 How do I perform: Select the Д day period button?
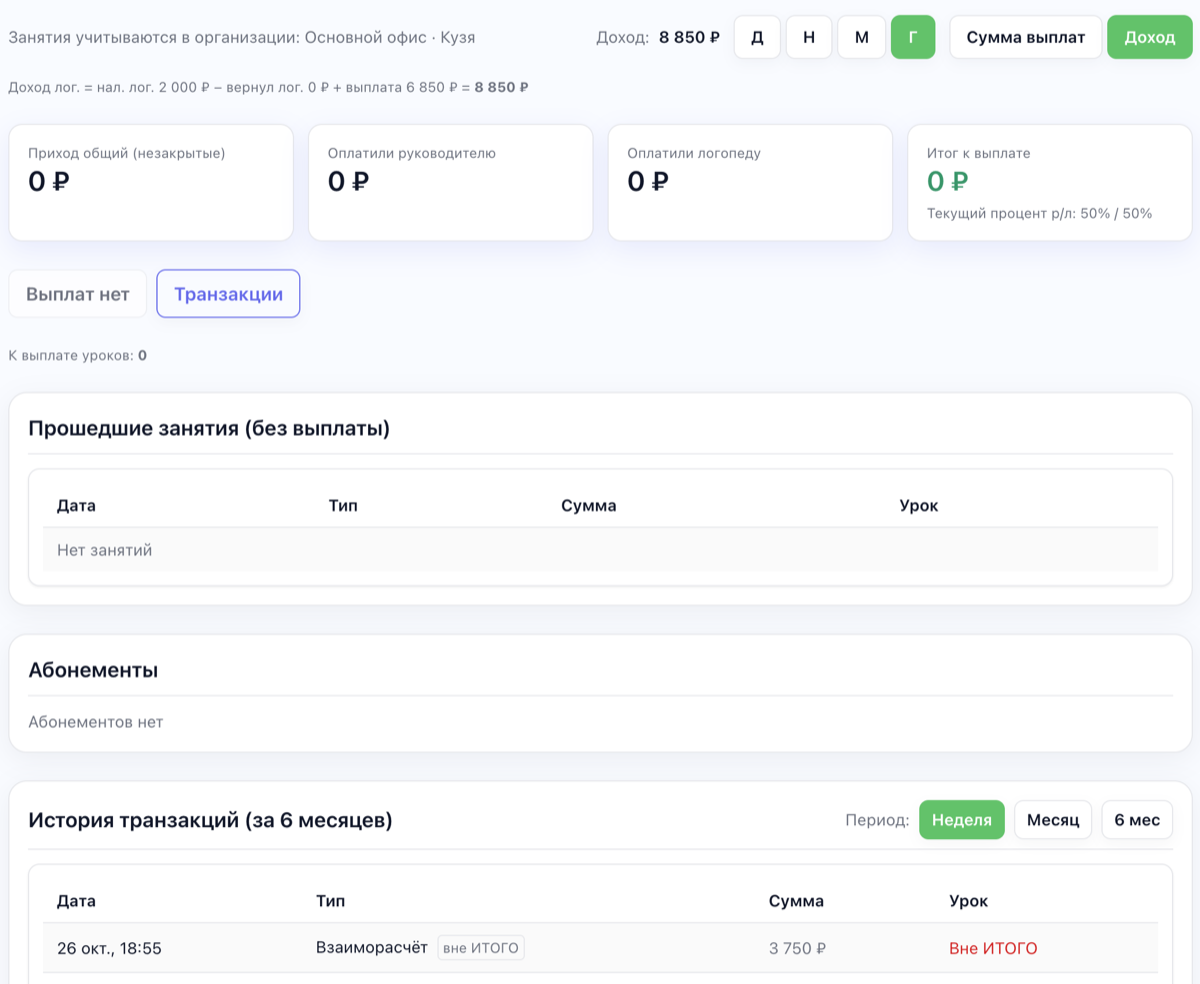coord(757,38)
